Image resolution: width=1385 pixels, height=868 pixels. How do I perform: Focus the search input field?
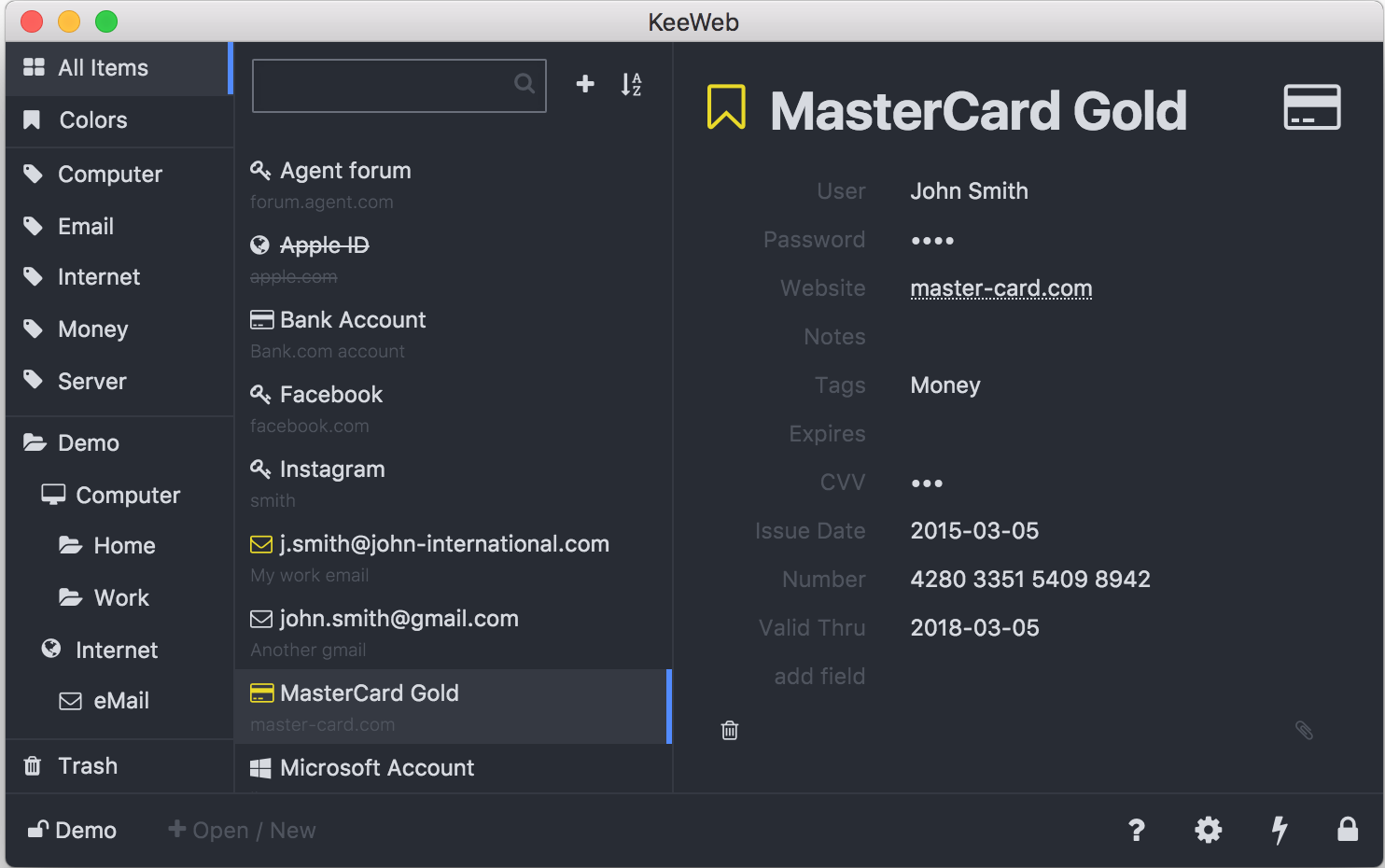coord(399,85)
